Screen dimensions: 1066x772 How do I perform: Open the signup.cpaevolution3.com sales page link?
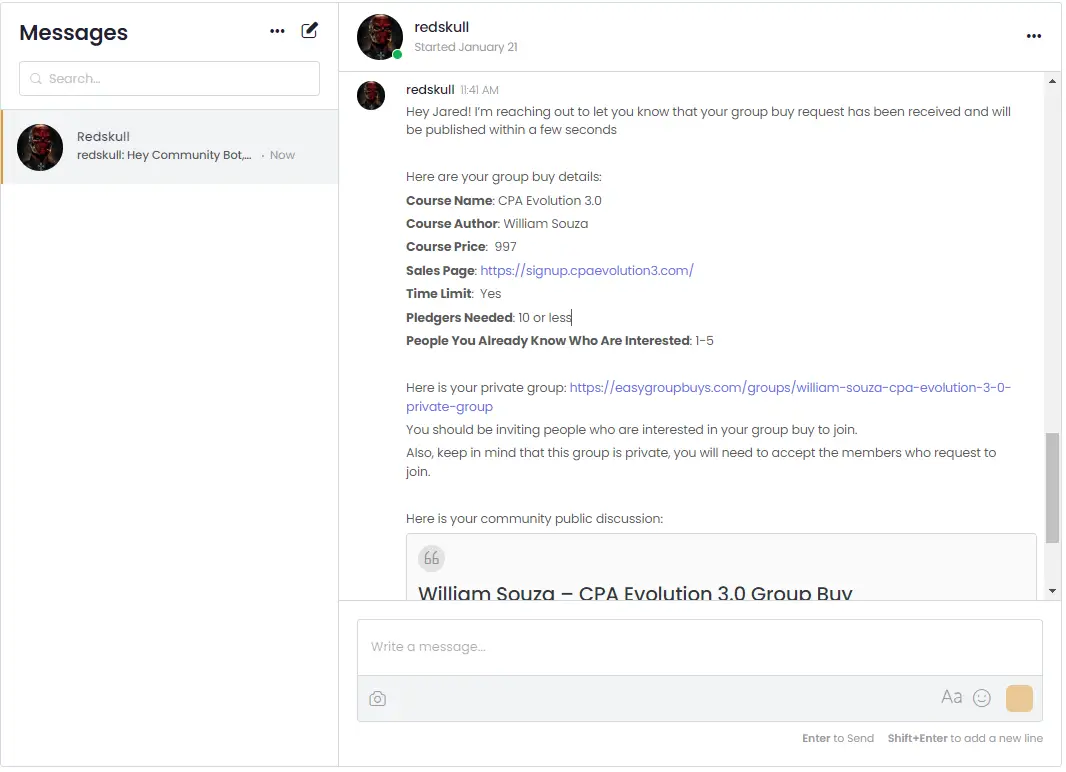pyautogui.click(x=587, y=270)
